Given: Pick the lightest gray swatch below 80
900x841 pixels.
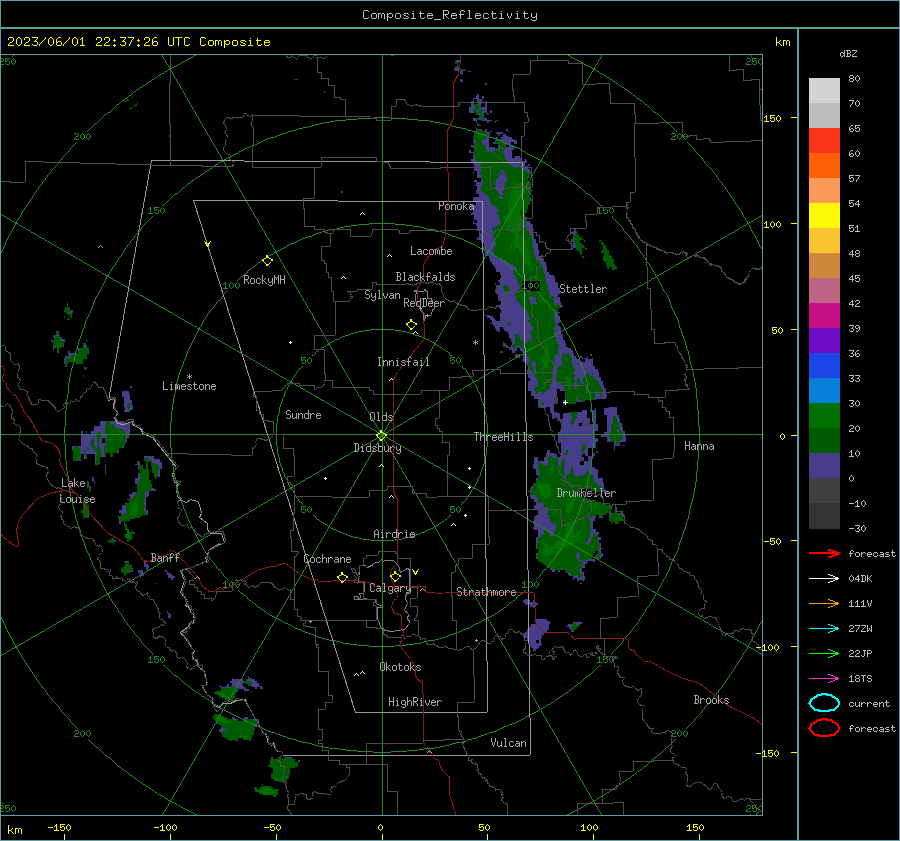Looking at the screenshot, I should (x=824, y=91).
